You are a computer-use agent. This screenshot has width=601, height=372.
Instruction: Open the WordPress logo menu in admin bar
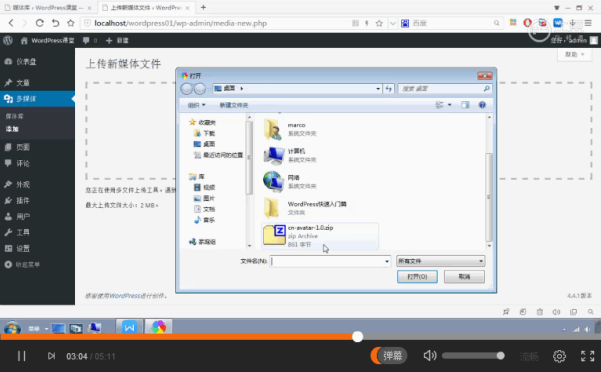8,40
